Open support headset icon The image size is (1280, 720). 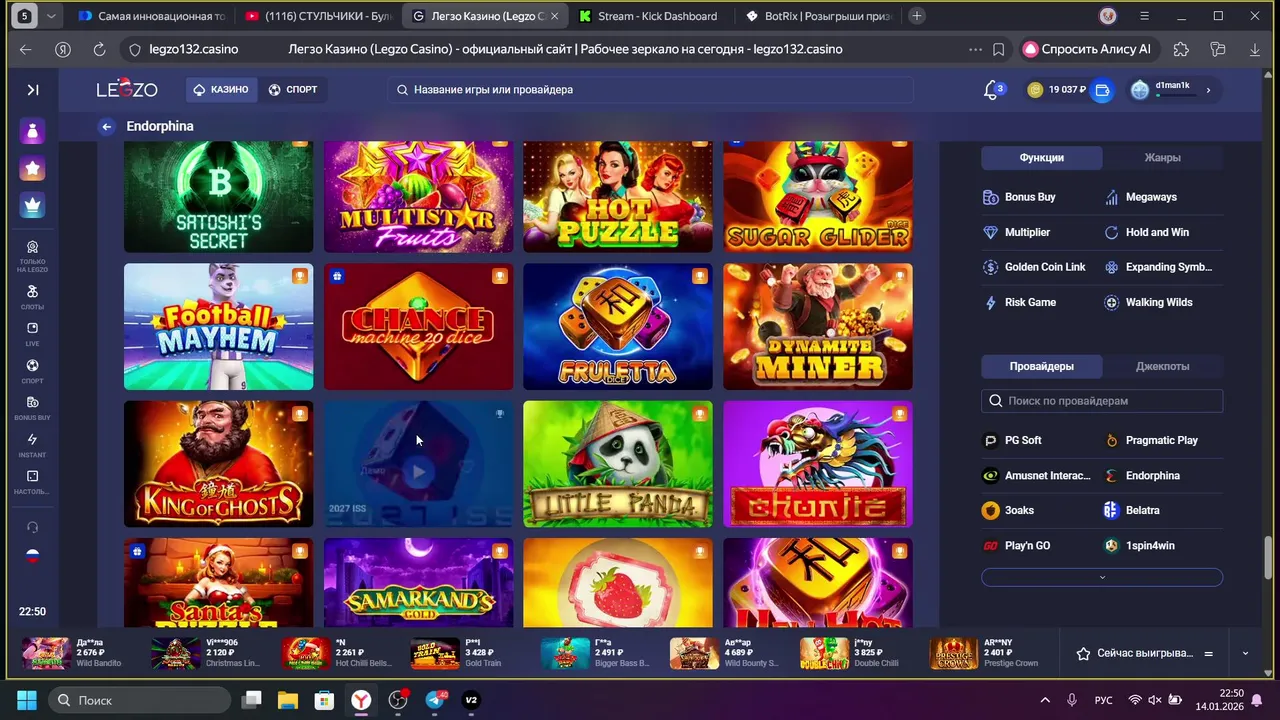[x=33, y=527]
